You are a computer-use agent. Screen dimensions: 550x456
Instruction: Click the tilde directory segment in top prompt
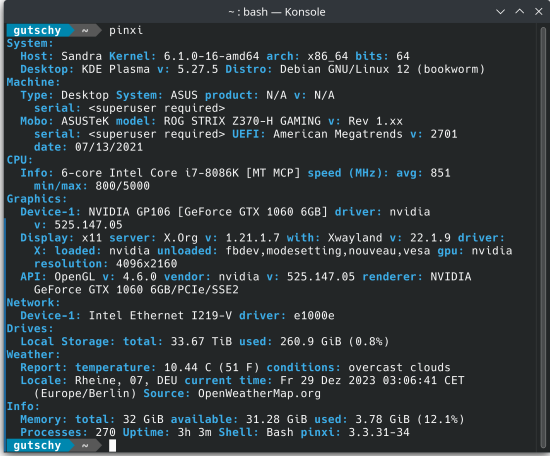tap(85, 31)
